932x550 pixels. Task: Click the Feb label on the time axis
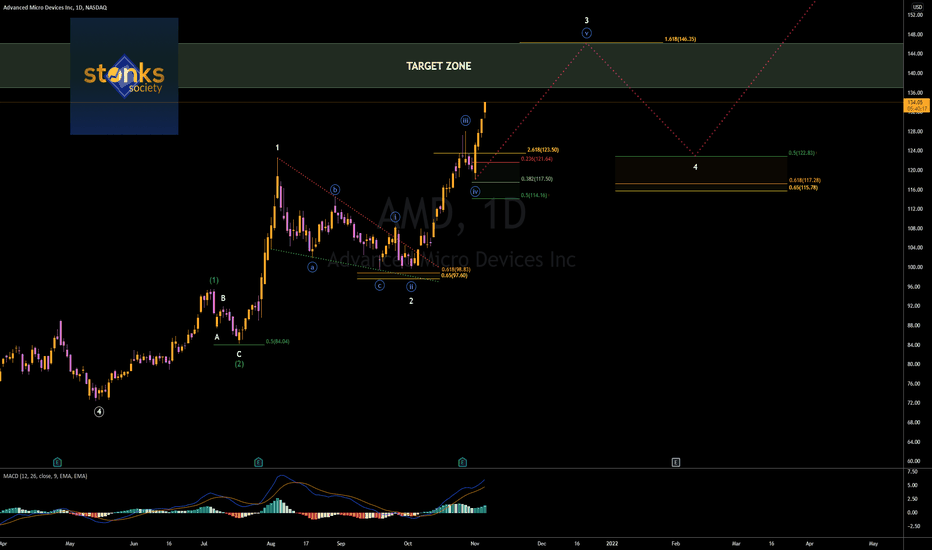click(x=675, y=543)
